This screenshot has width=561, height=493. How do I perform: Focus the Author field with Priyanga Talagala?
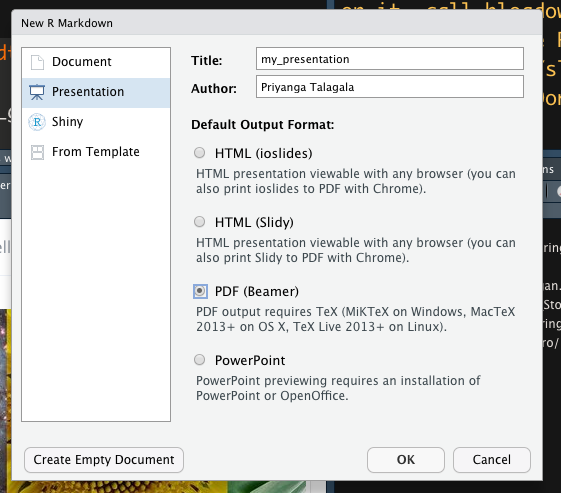coord(390,87)
